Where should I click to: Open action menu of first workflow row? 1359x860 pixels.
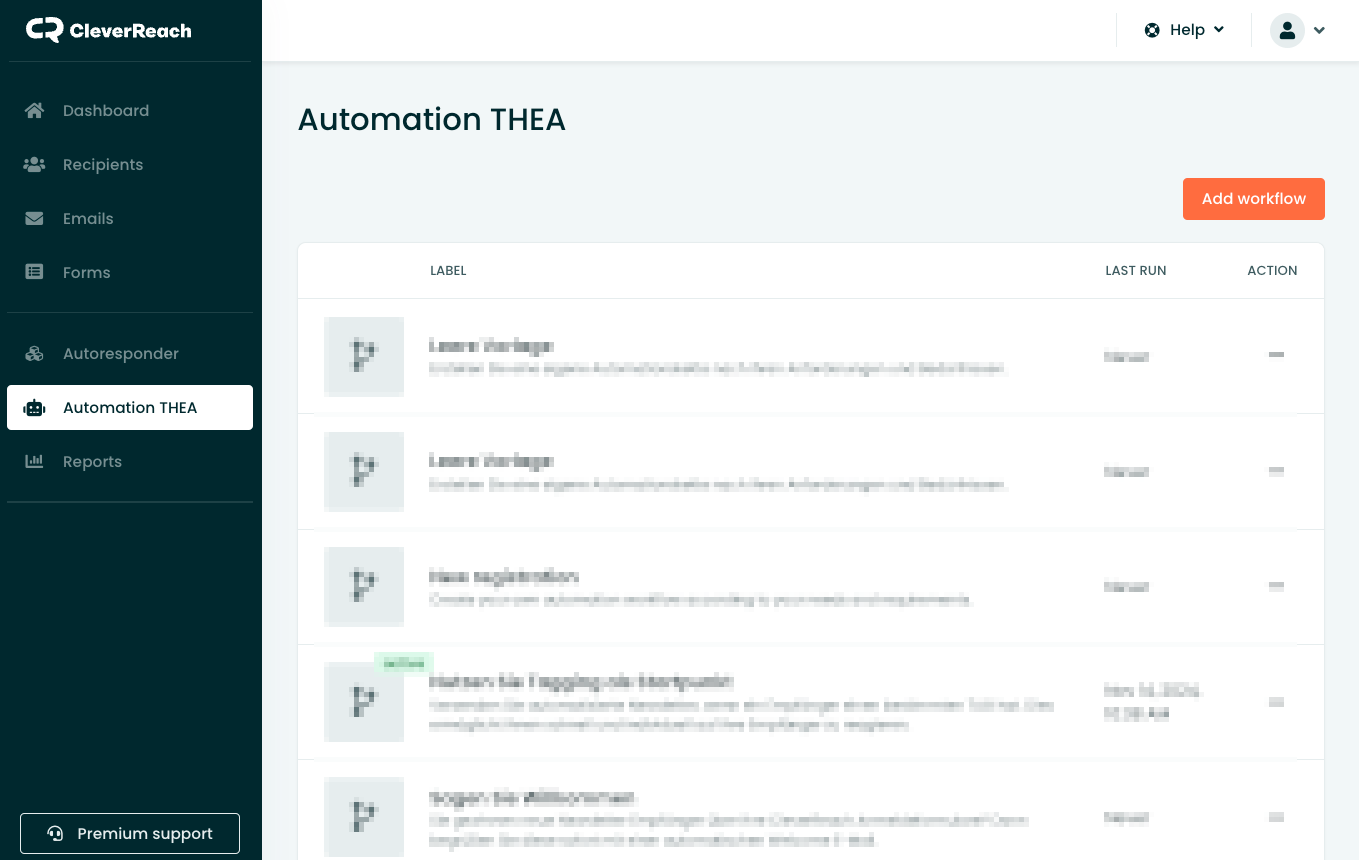(1276, 355)
